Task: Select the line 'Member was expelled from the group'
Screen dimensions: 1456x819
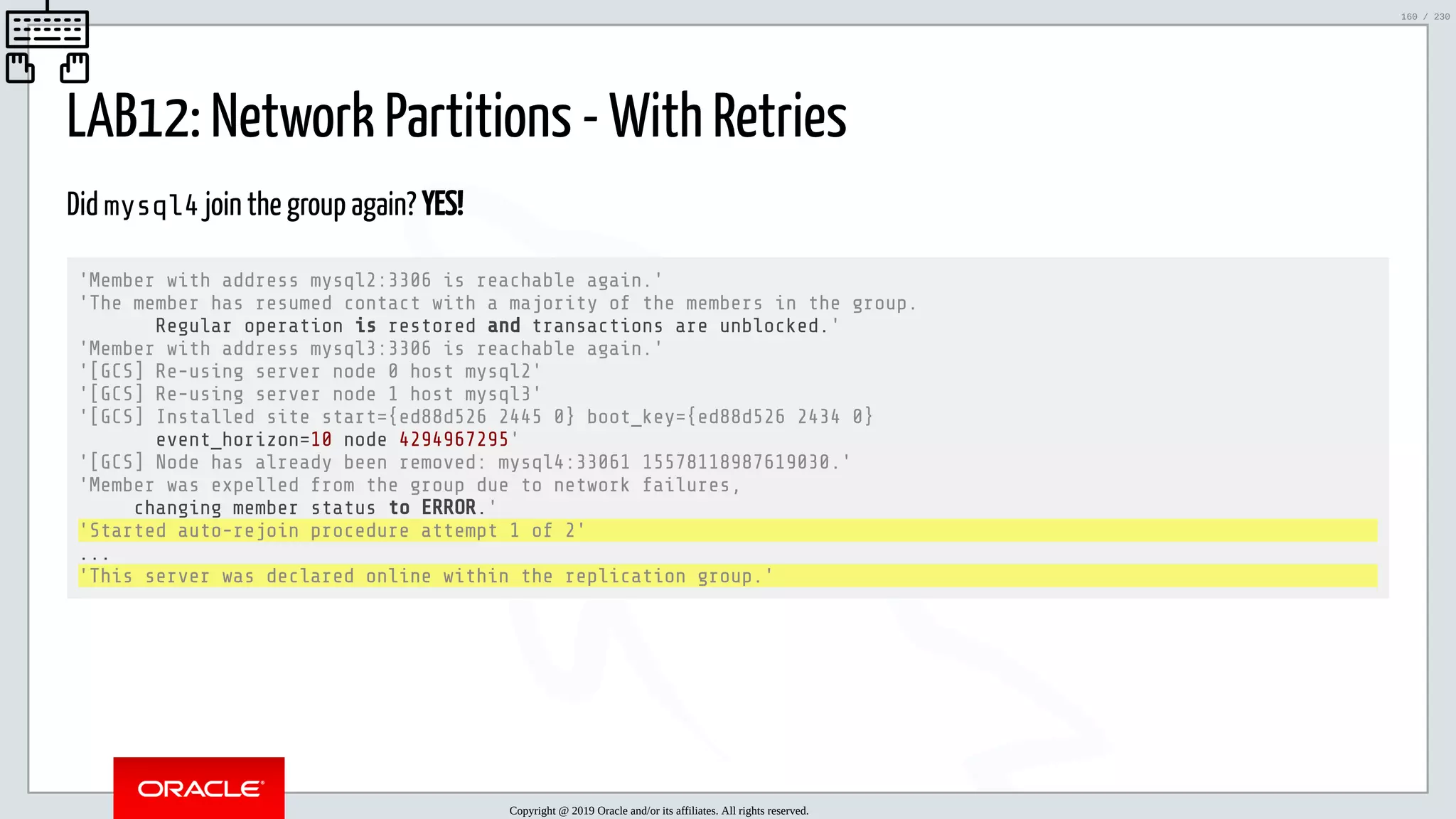Action: (409, 486)
